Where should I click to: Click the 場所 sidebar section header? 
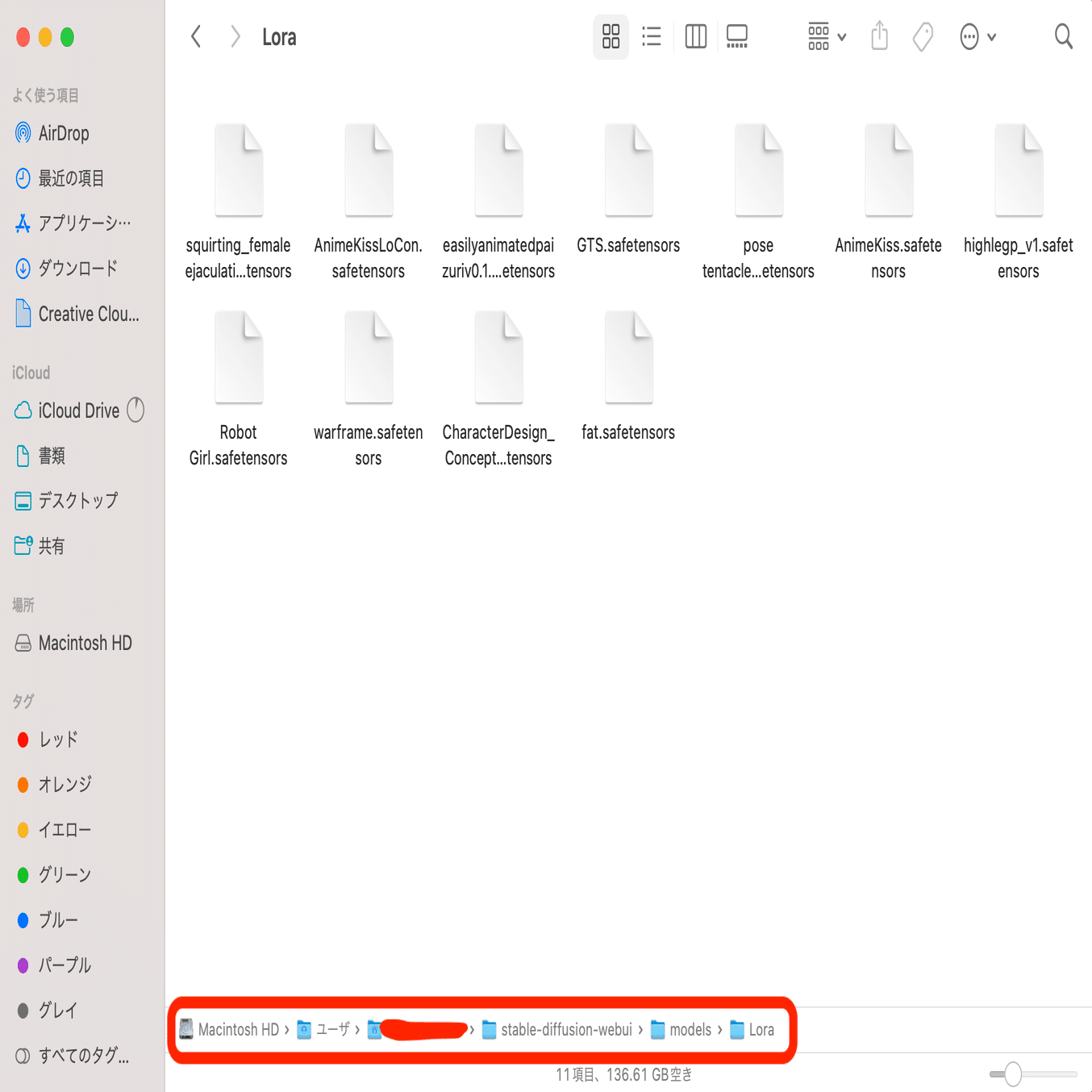[x=23, y=605]
